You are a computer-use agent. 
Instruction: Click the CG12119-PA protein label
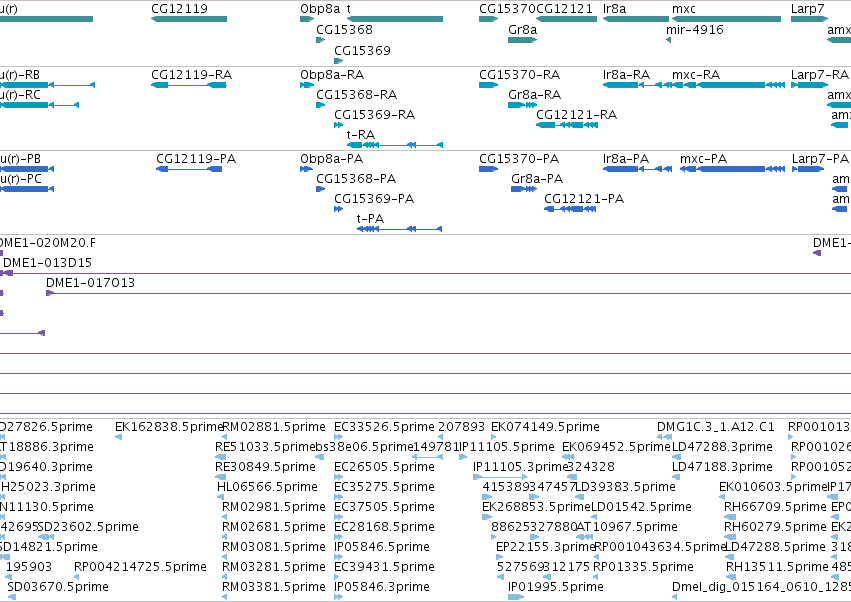coord(196,159)
